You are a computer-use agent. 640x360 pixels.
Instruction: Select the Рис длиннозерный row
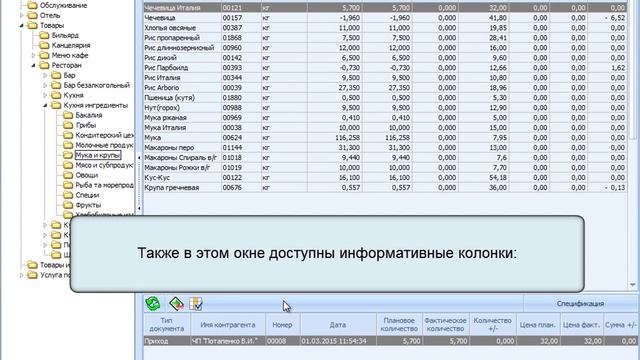point(385,48)
